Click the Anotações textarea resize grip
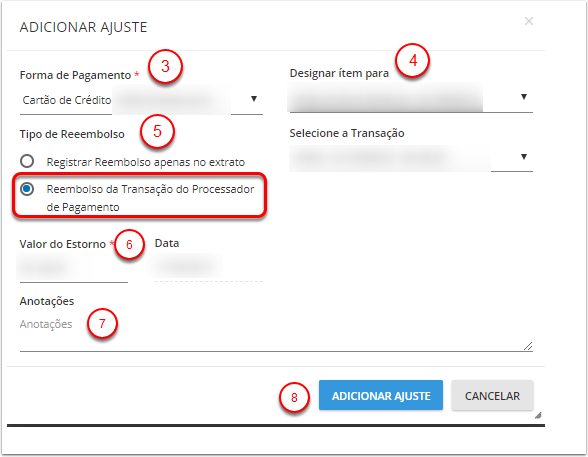588x457 pixels. [x=528, y=346]
